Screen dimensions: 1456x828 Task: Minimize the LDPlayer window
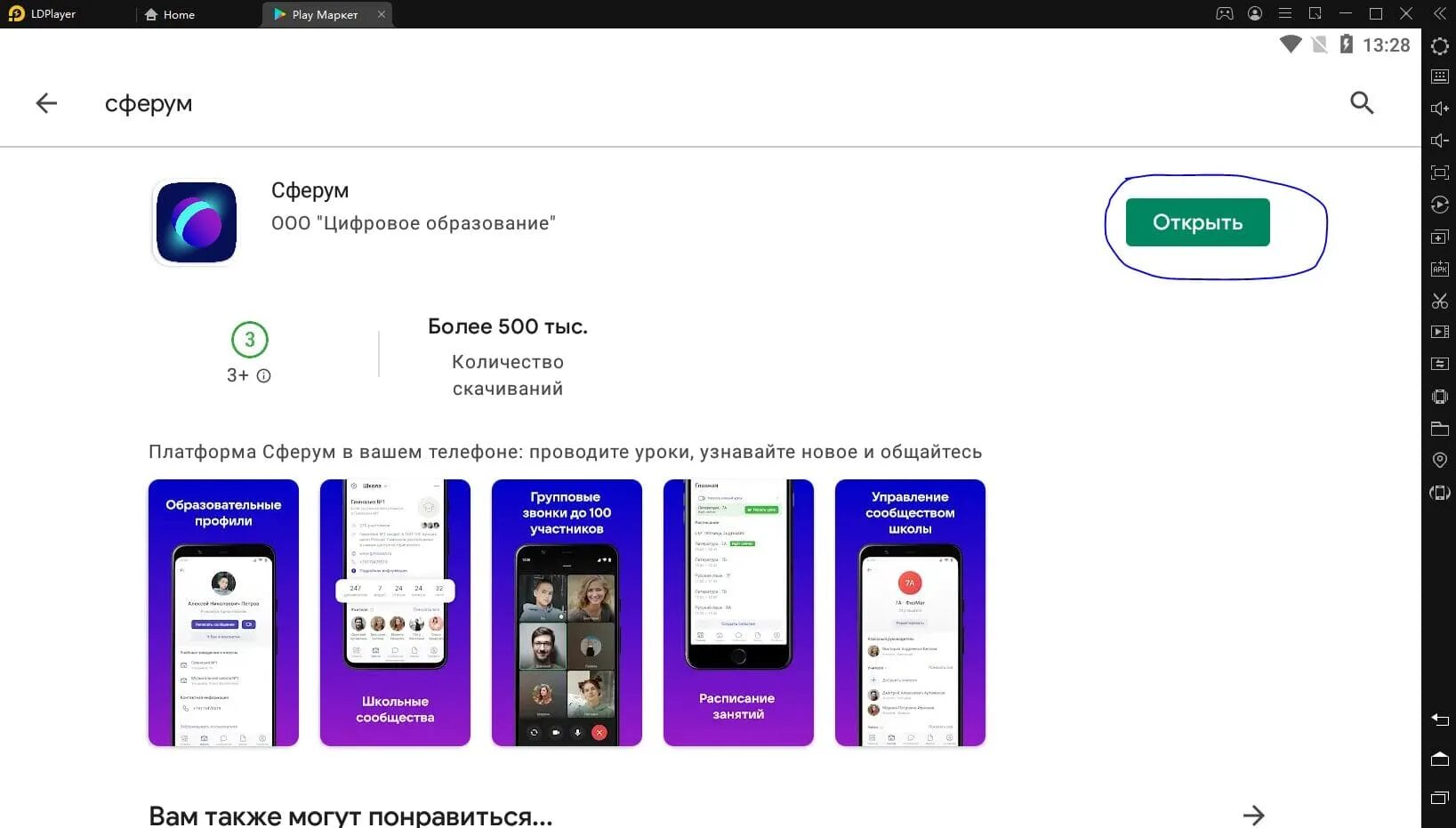pyautogui.click(x=1346, y=13)
